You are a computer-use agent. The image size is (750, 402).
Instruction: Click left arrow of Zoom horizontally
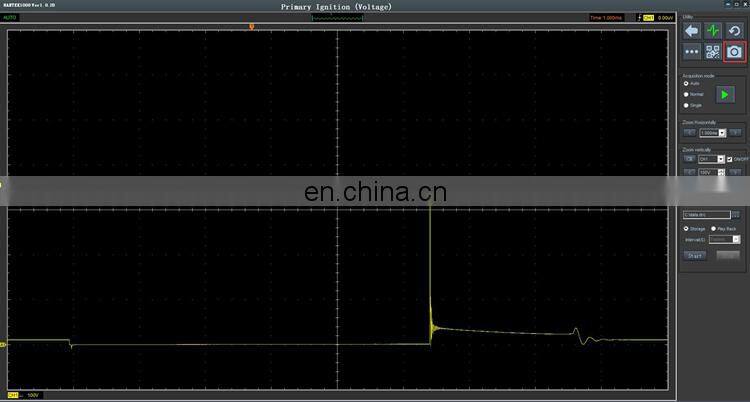(x=688, y=132)
